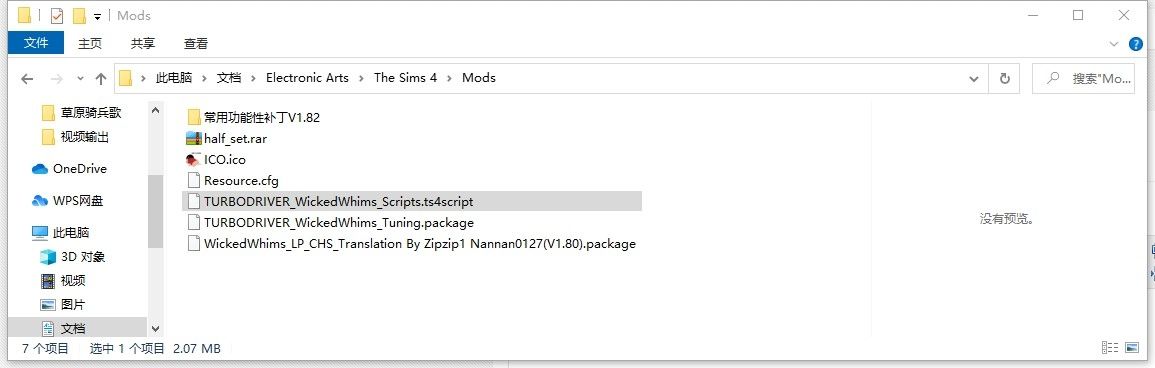Click the up-one-level arrow icon
Screen dimensions: 1155x368
tap(101, 79)
